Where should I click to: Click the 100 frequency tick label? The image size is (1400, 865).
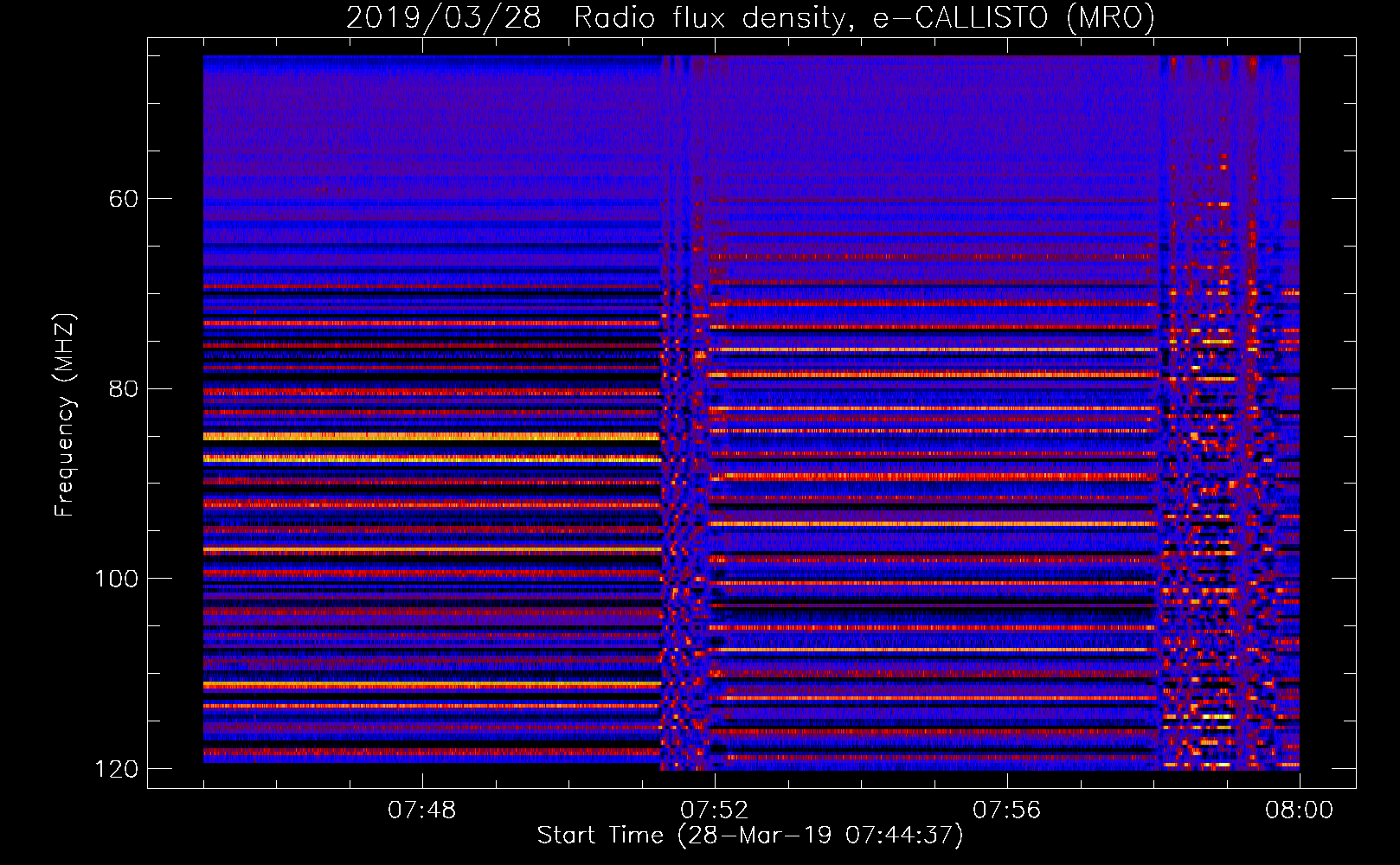(117, 579)
